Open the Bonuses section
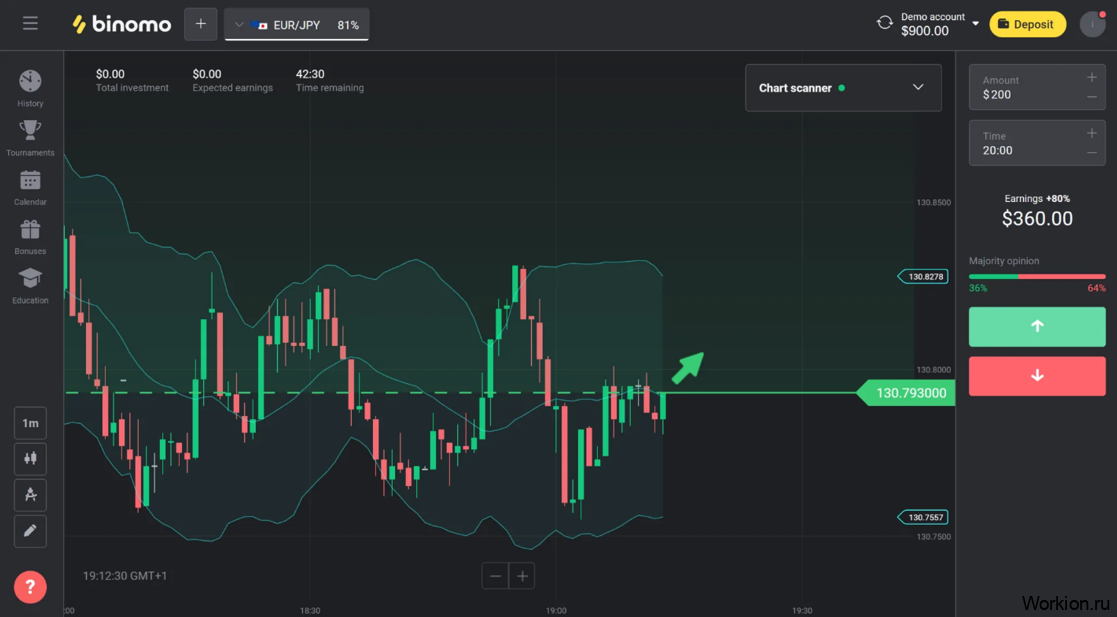The height and width of the screenshot is (617, 1117). [x=30, y=236]
